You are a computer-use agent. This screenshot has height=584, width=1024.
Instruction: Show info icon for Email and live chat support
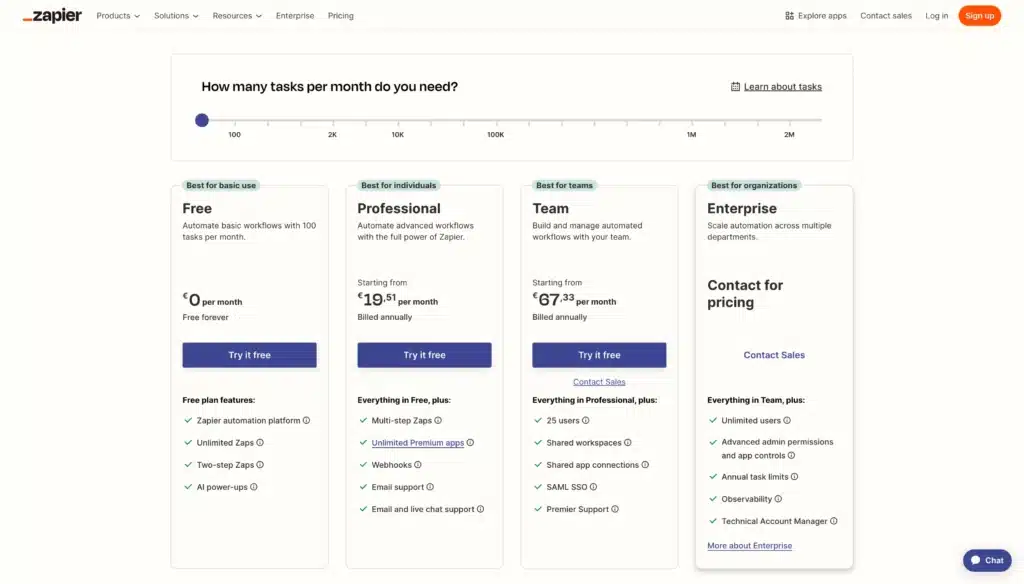click(x=481, y=510)
